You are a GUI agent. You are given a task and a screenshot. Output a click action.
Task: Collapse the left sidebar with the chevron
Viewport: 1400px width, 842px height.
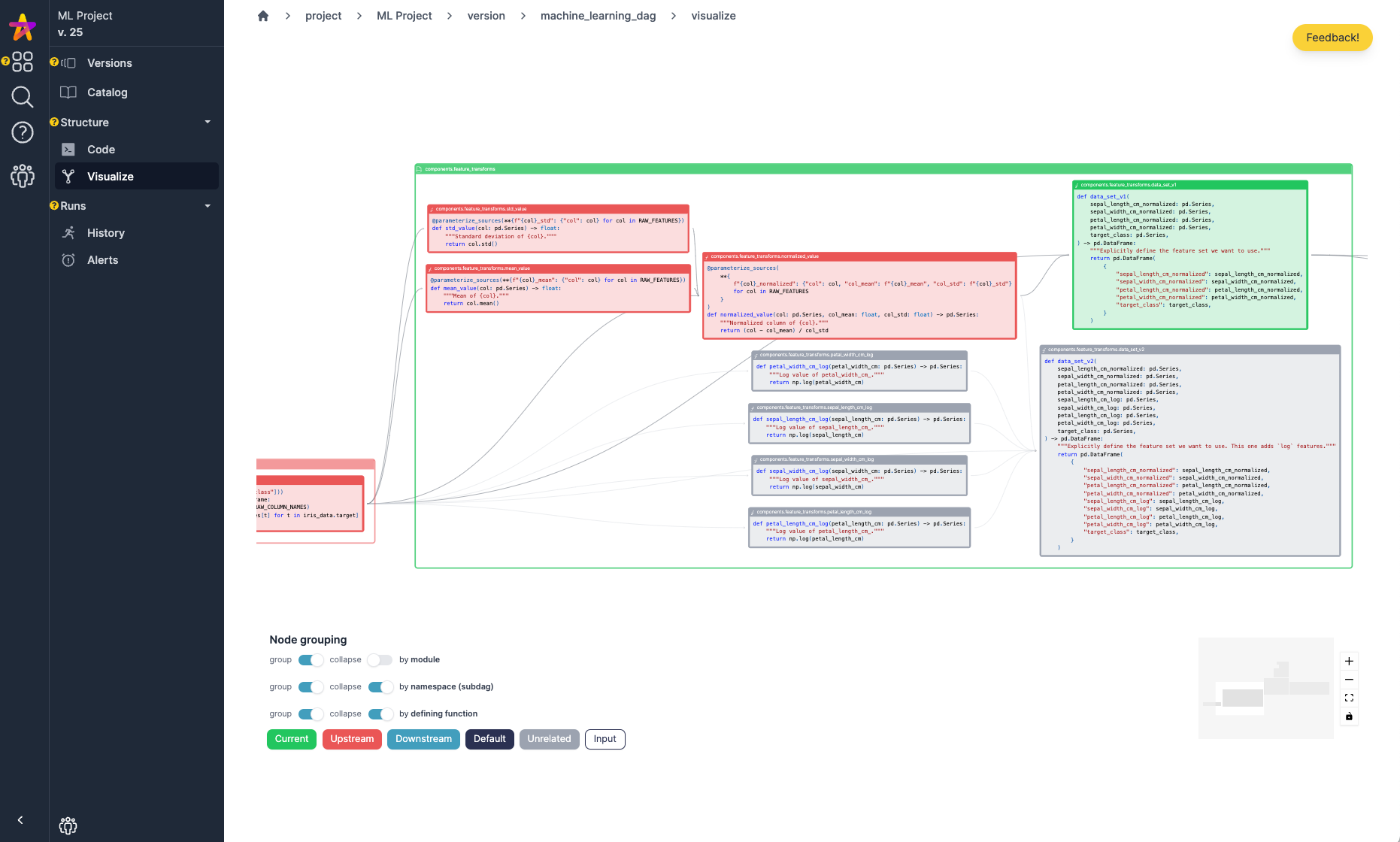pyautogui.click(x=21, y=819)
